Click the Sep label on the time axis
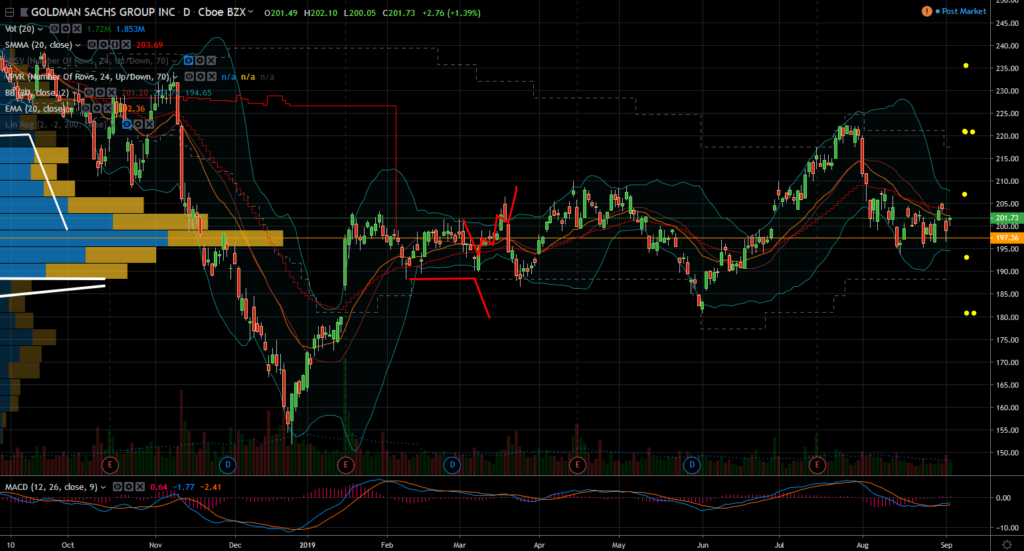This screenshot has height=551, width=1024. (946, 544)
